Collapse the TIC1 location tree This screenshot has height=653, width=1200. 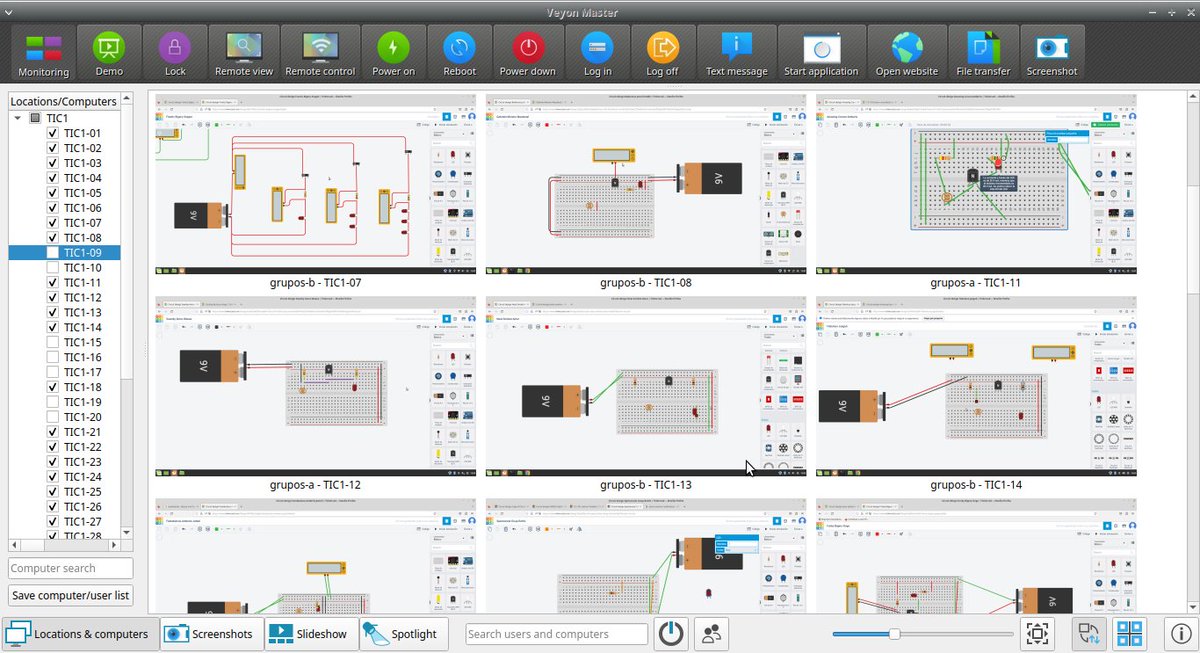point(18,117)
